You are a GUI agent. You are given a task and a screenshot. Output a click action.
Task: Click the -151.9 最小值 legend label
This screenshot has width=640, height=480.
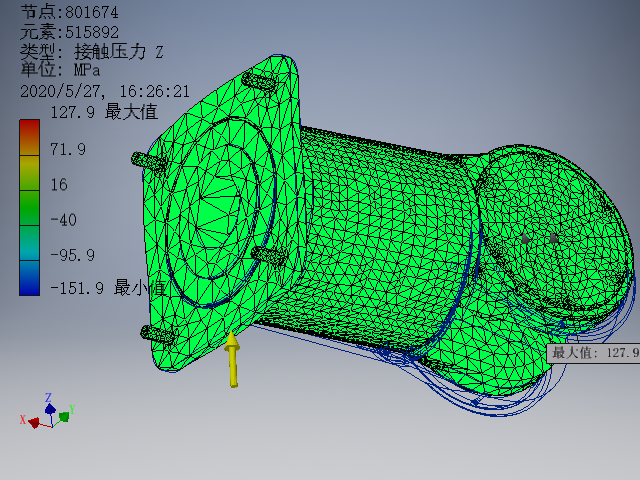click(108, 288)
